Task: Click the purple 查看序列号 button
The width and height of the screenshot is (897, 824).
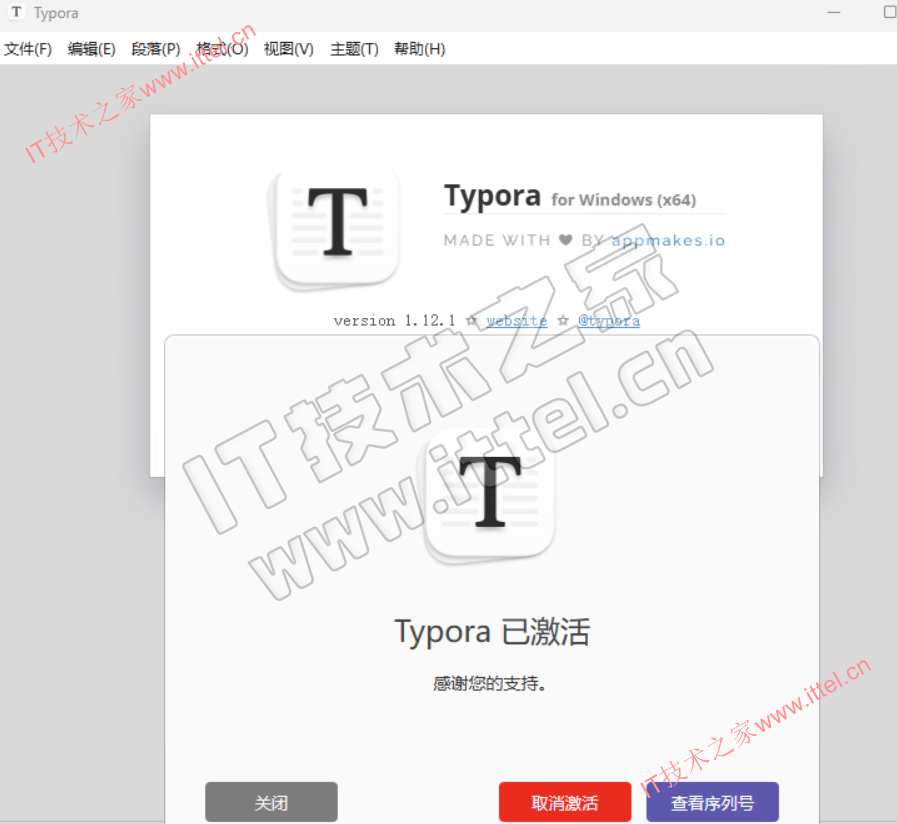Action: point(712,802)
